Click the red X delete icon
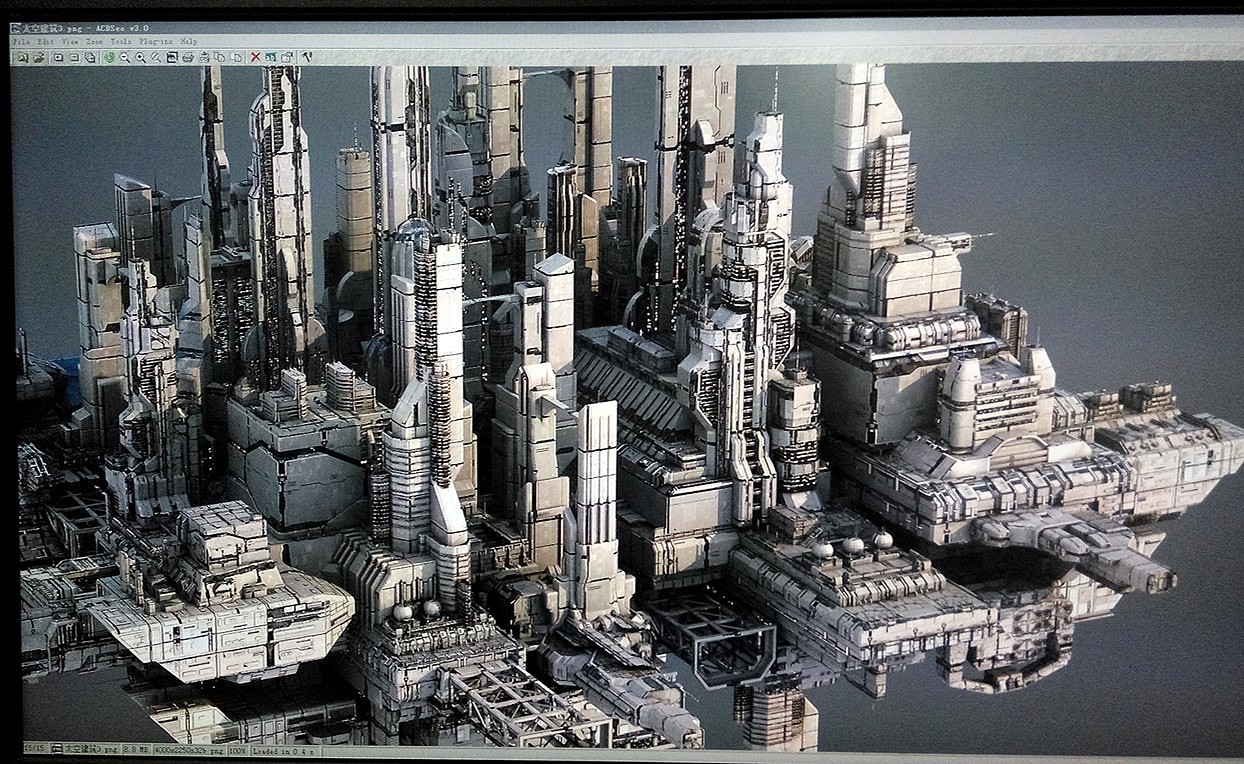 pyautogui.click(x=255, y=58)
